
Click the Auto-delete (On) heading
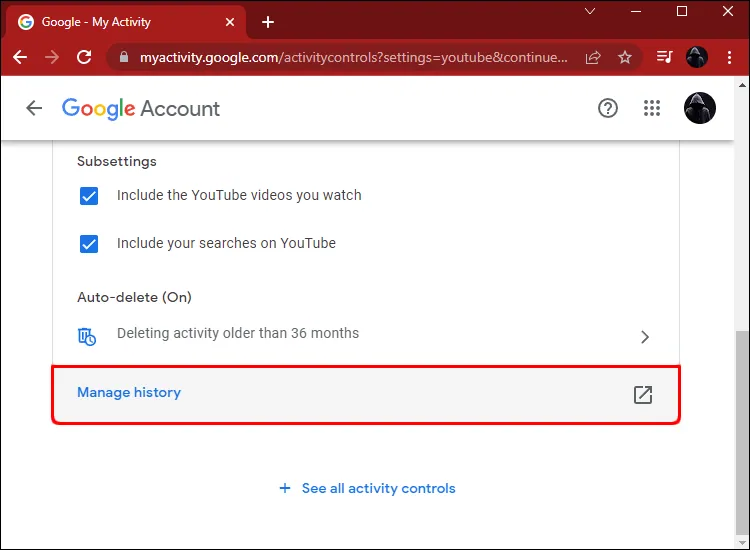pos(134,297)
